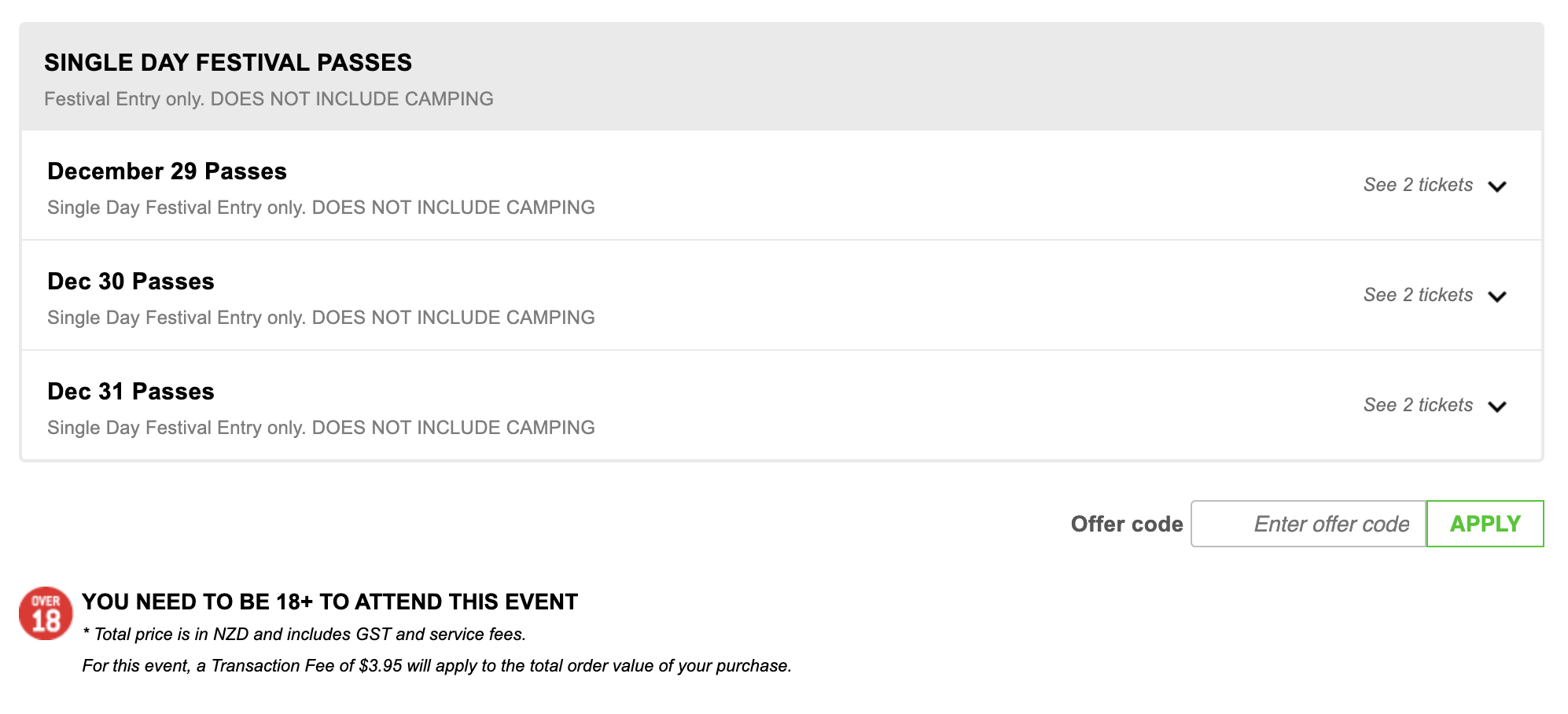Open See 2 tickets for Dec 31

coord(1418,405)
